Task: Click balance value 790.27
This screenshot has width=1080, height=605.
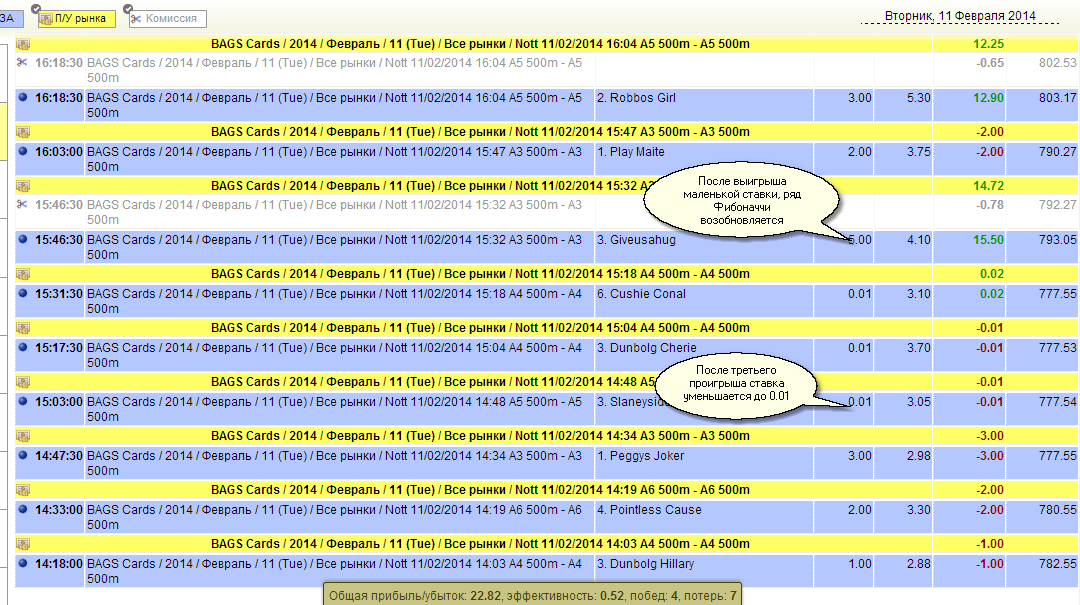Action: pos(1057,152)
